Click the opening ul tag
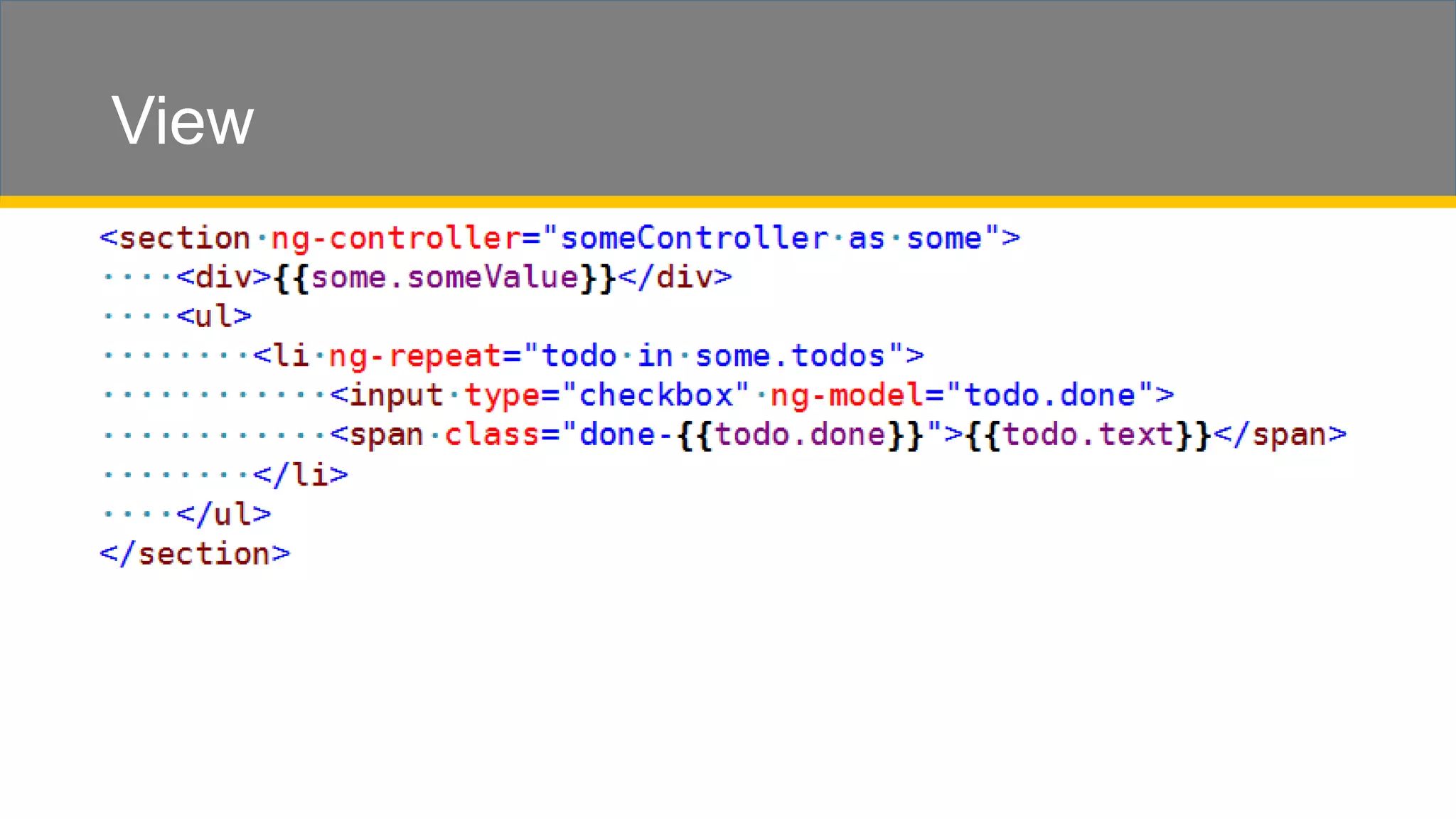The width and height of the screenshot is (1456, 819). click(214, 316)
